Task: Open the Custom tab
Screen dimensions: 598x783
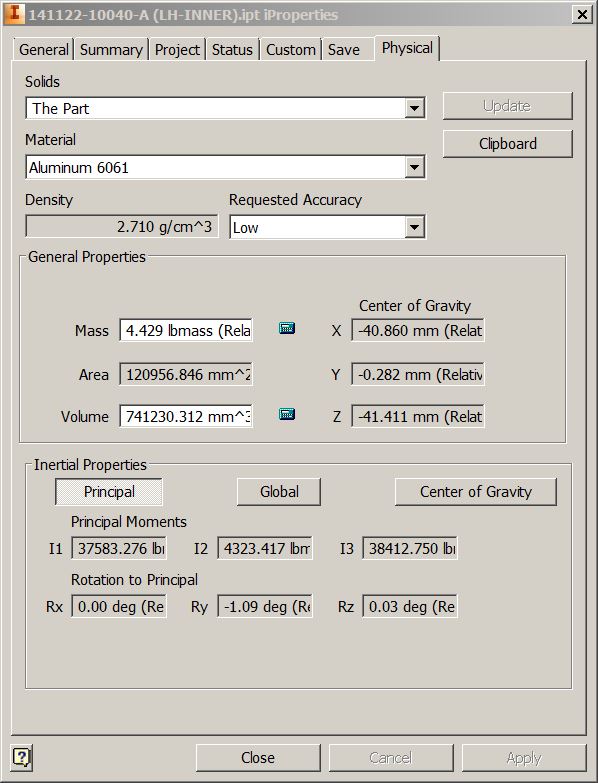Action: point(291,49)
